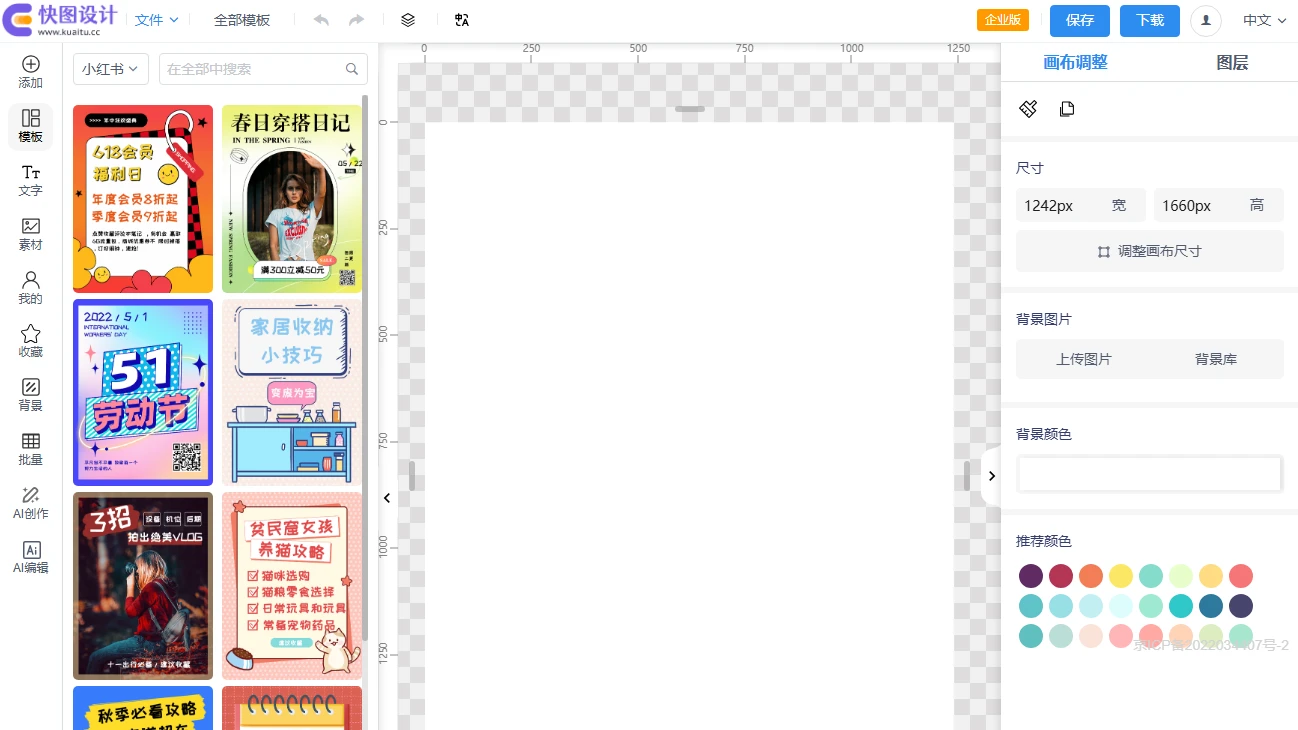Screen dimensions: 1298x730
Task: Open the 批量 (Batch) sidebar tool
Action: point(30,449)
